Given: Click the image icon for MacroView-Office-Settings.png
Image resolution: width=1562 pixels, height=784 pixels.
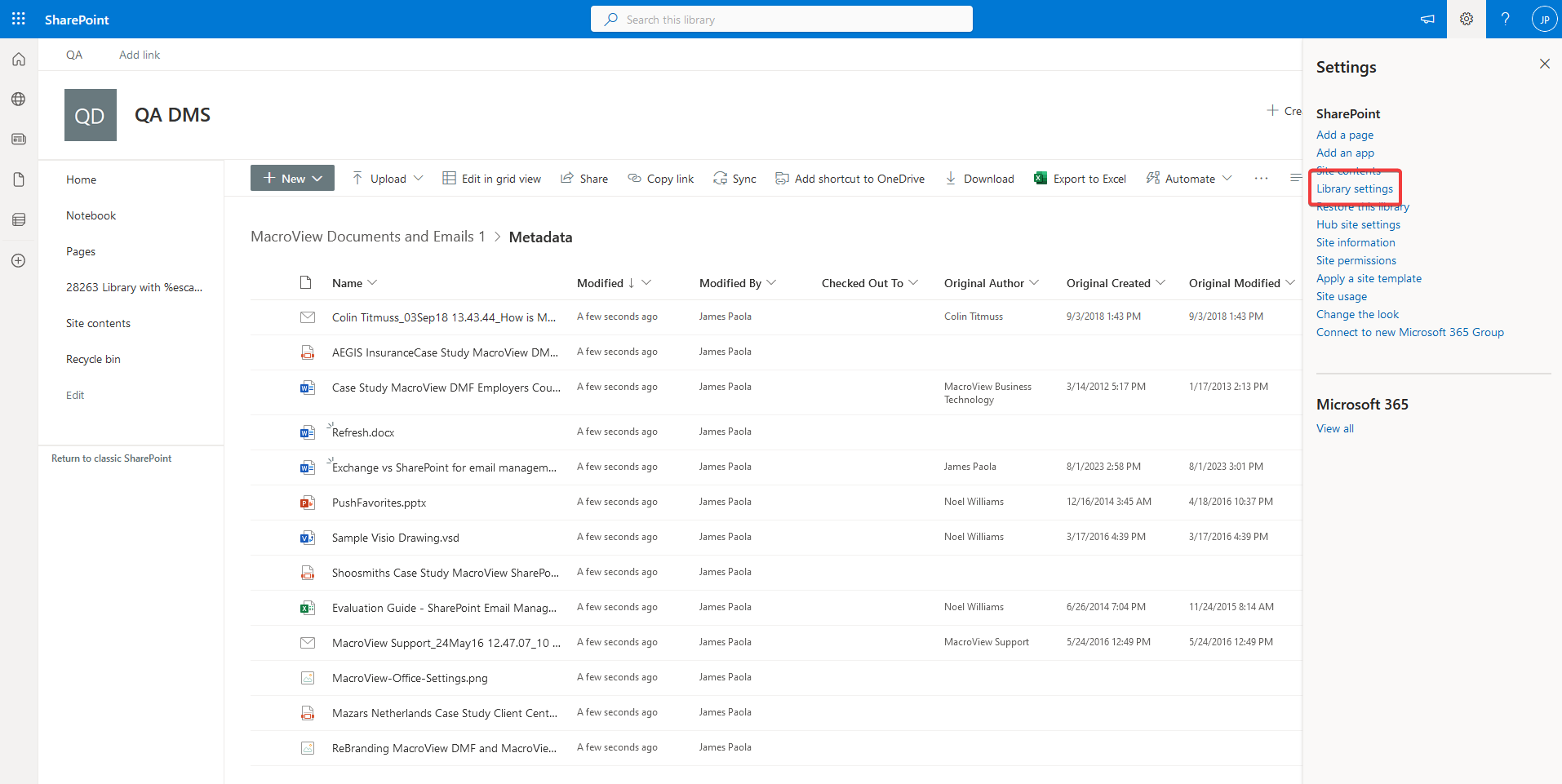Looking at the screenshot, I should [307, 678].
